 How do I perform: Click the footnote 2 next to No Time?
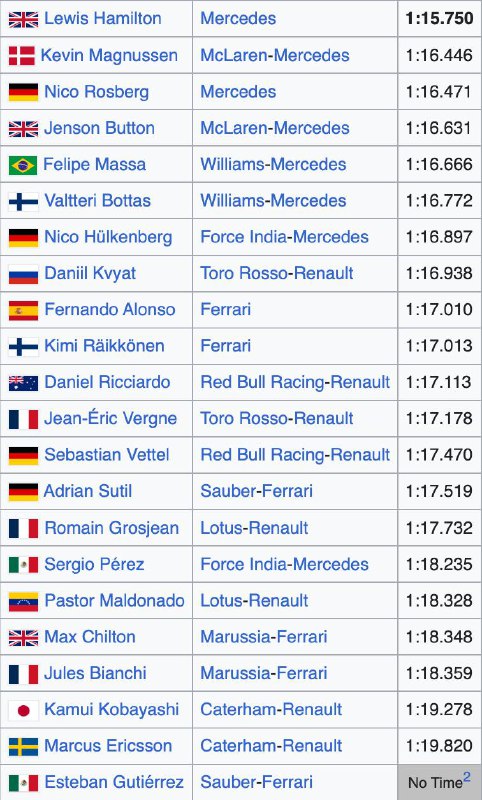point(467,778)
